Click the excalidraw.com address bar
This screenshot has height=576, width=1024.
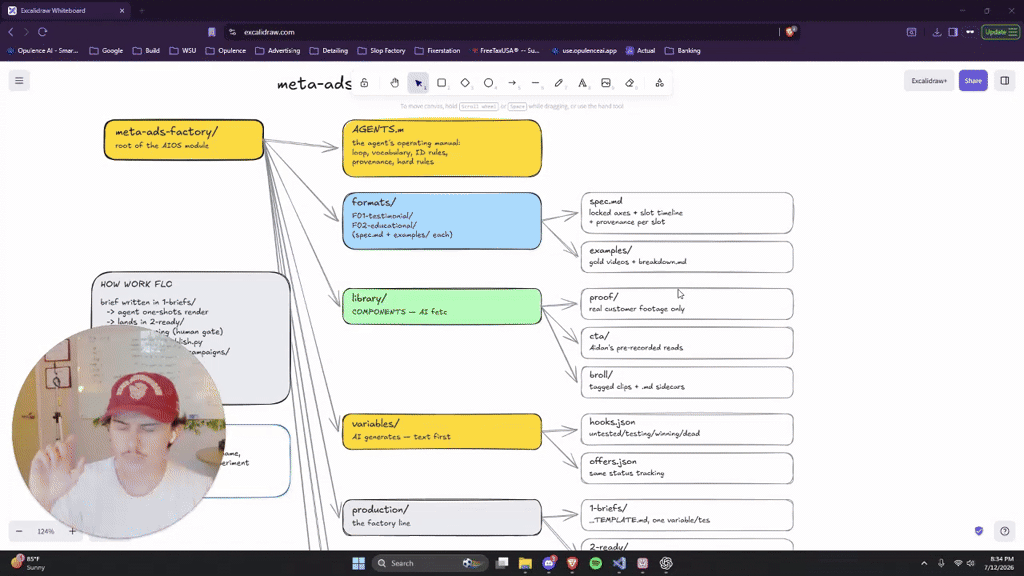pos(503,31)
